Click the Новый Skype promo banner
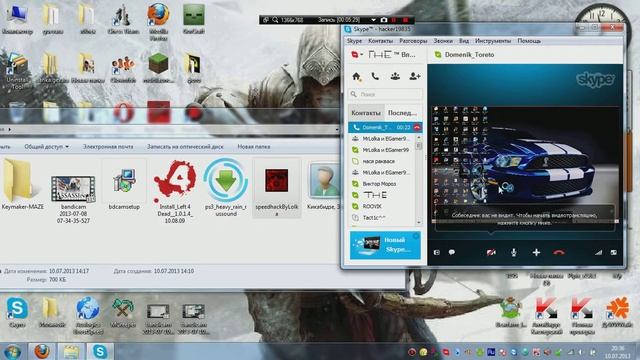The image size is (640, 360). point(385,245)
